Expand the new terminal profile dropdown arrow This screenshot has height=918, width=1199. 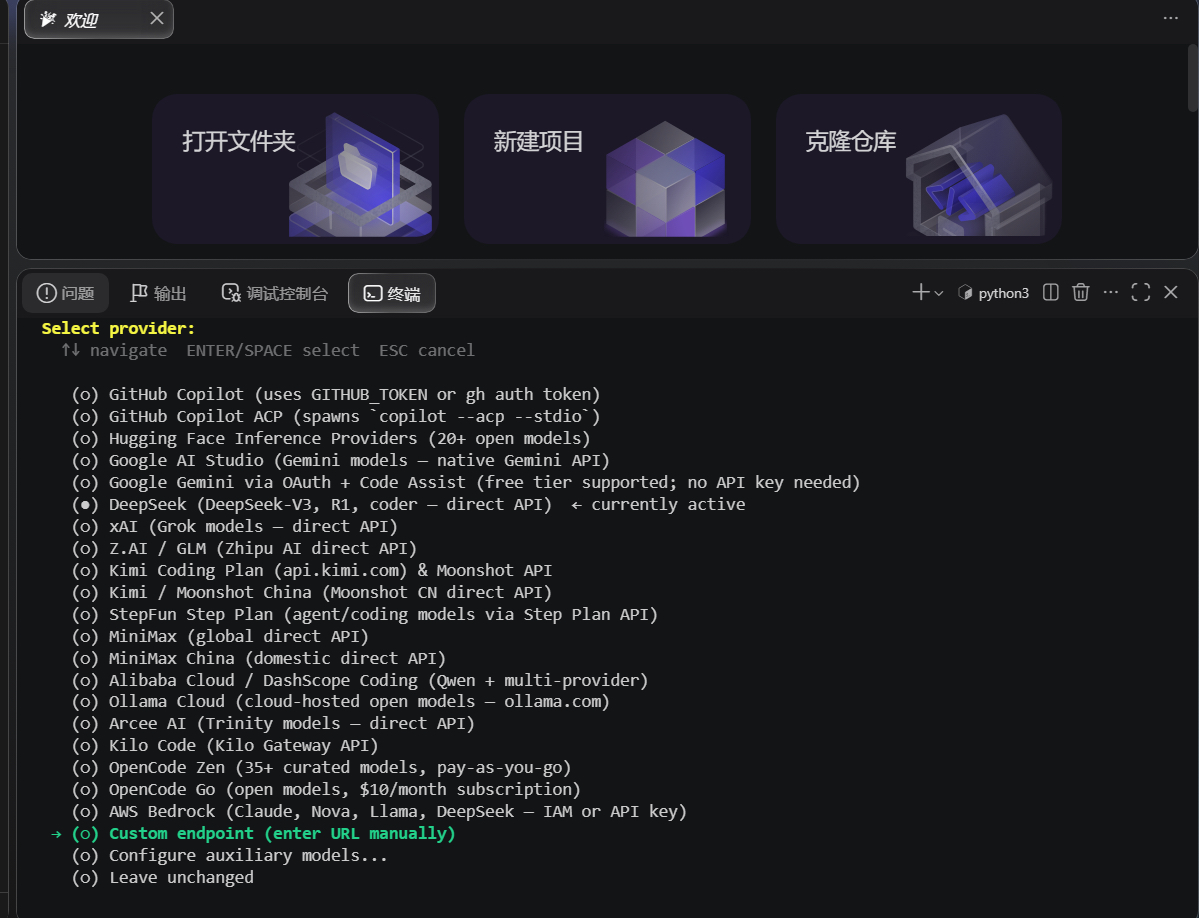[939, 293]
